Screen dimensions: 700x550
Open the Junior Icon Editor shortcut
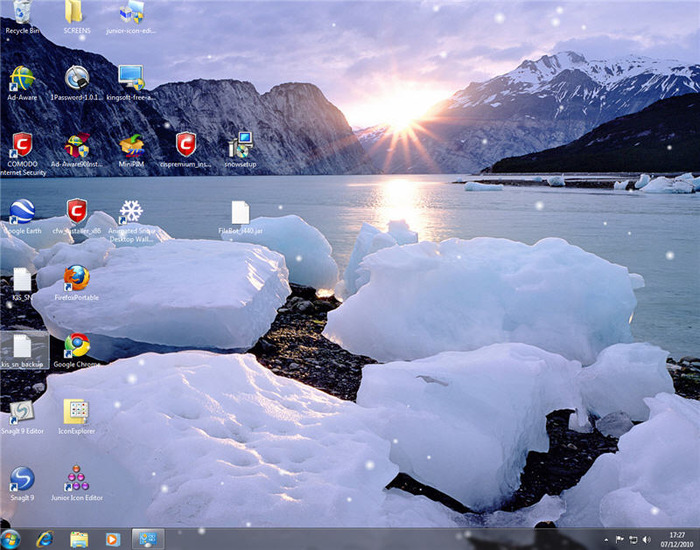click(x=77, y=478)
